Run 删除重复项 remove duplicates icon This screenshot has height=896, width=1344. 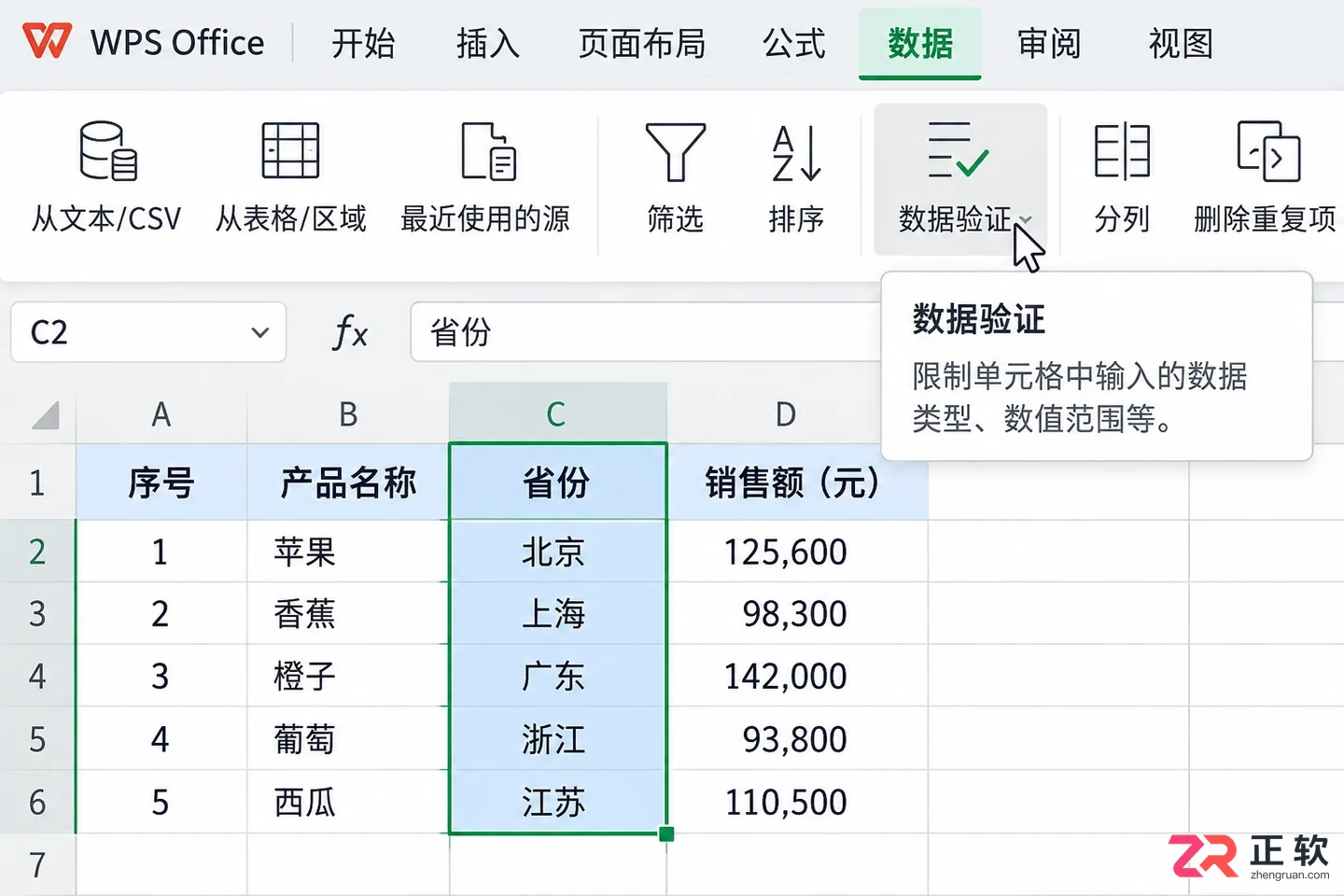pos(1267,150)
